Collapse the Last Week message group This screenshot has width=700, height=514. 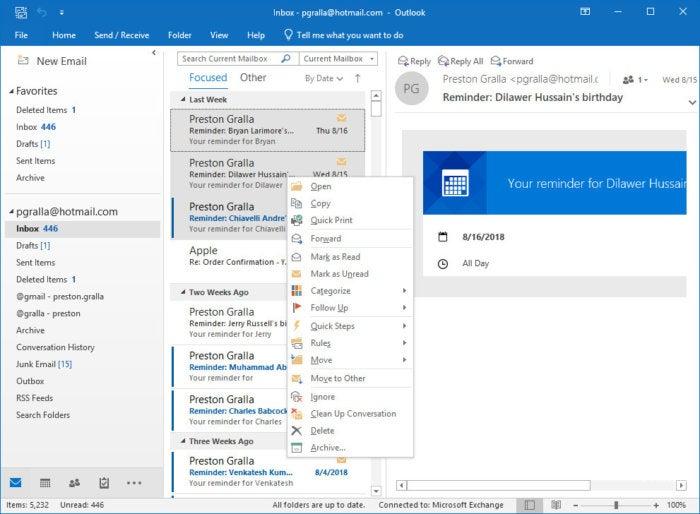(181, 100)
